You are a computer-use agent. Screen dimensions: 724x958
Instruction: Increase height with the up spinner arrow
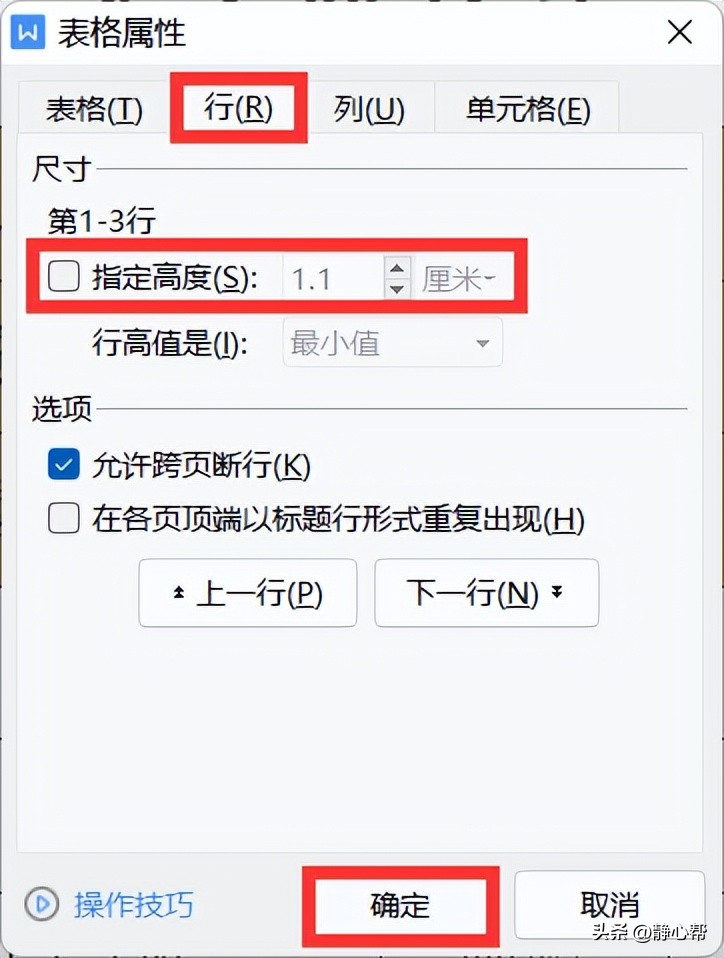point(397,268)
